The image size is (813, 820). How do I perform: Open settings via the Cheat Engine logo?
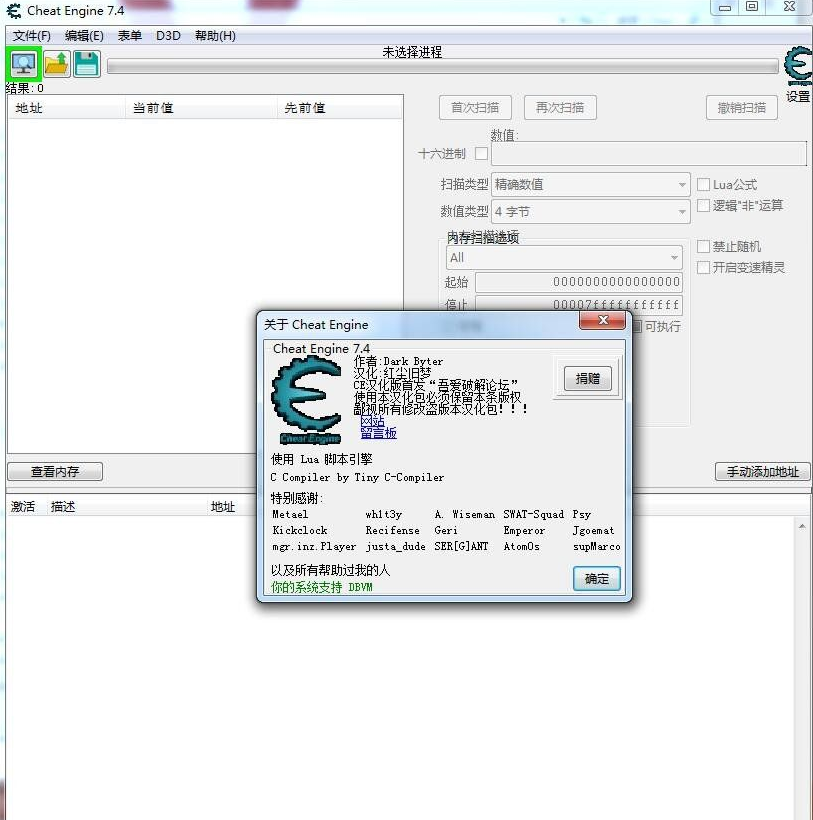click(x=795, y=63)
